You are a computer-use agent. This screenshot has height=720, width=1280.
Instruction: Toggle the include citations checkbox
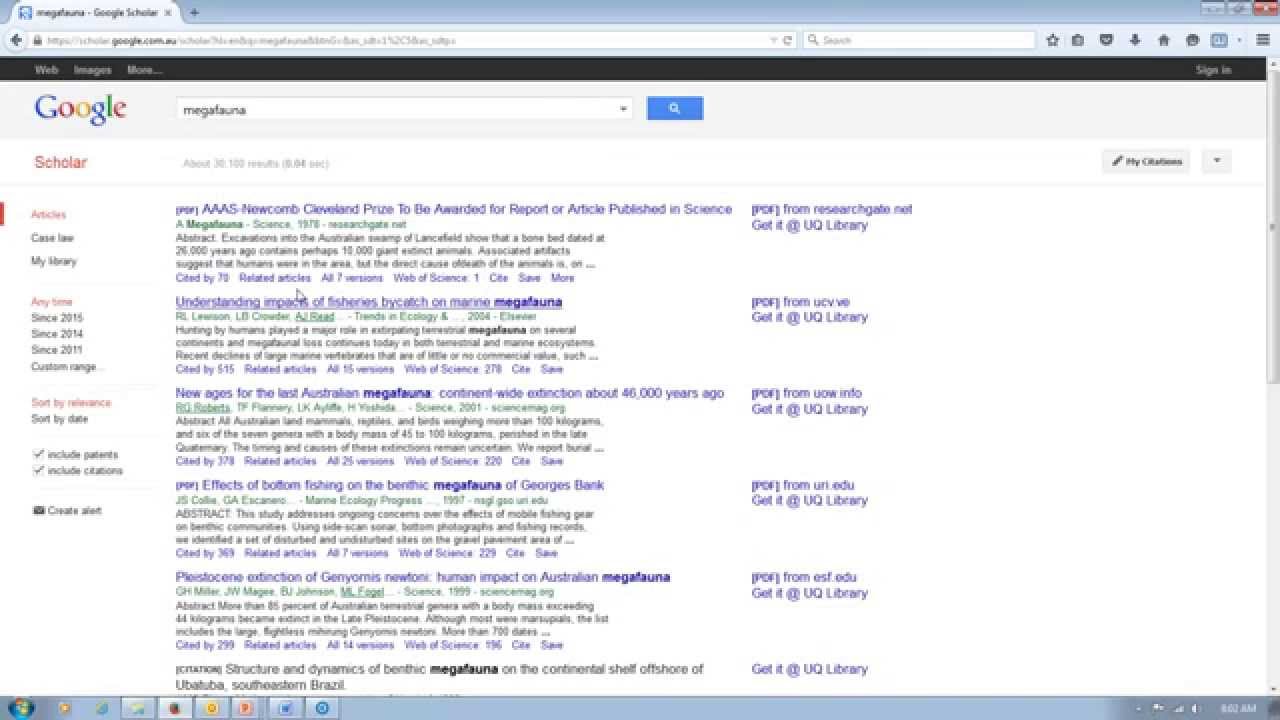point(38,470)
